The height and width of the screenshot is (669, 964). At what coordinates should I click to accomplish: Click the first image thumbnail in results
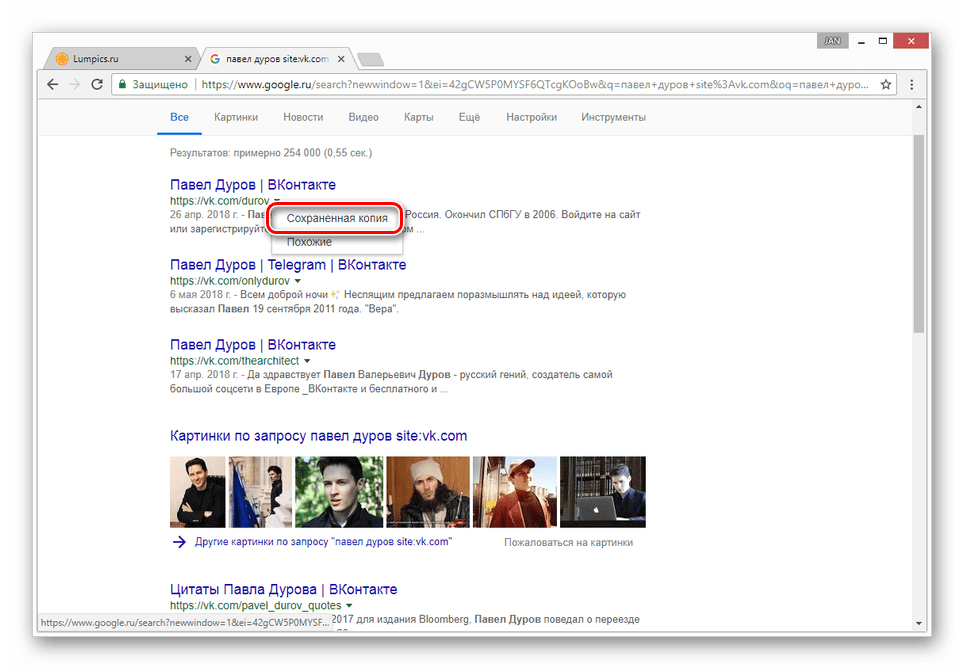tap(197, 491)
